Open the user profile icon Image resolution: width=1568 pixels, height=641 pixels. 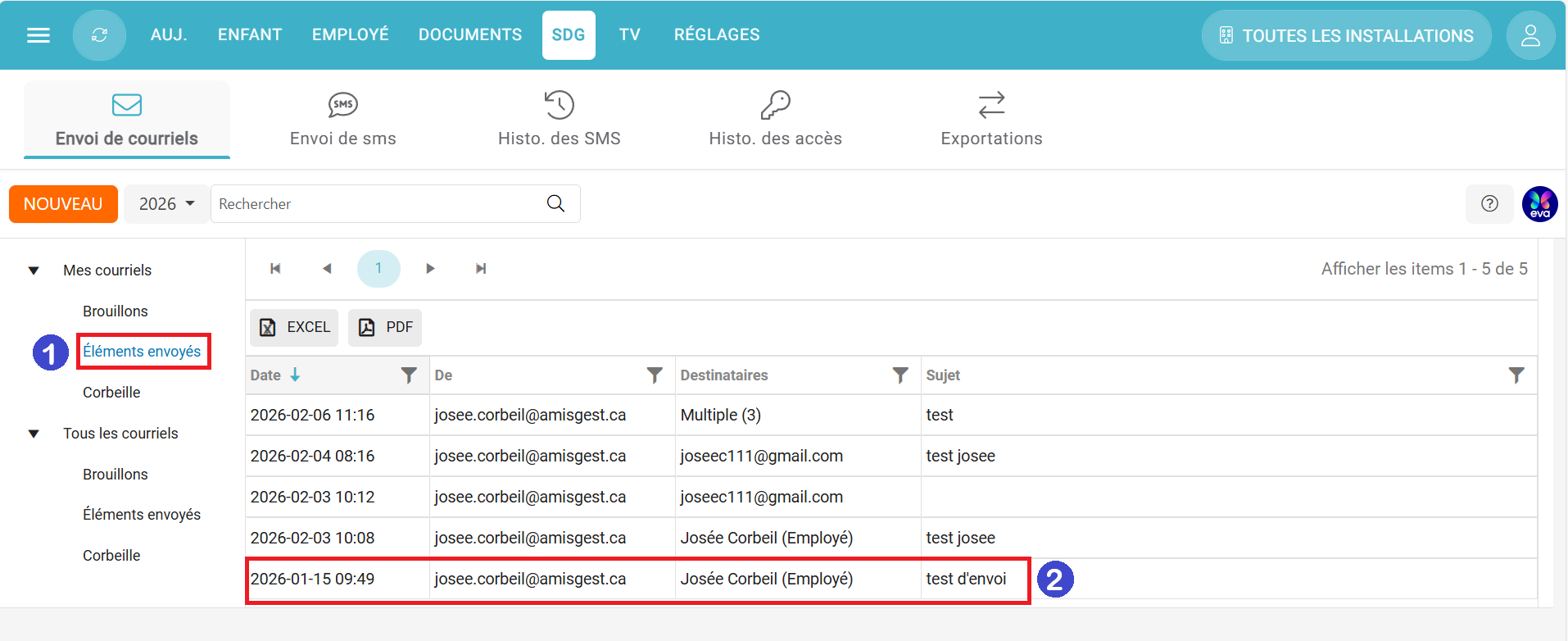point(1529,35)
